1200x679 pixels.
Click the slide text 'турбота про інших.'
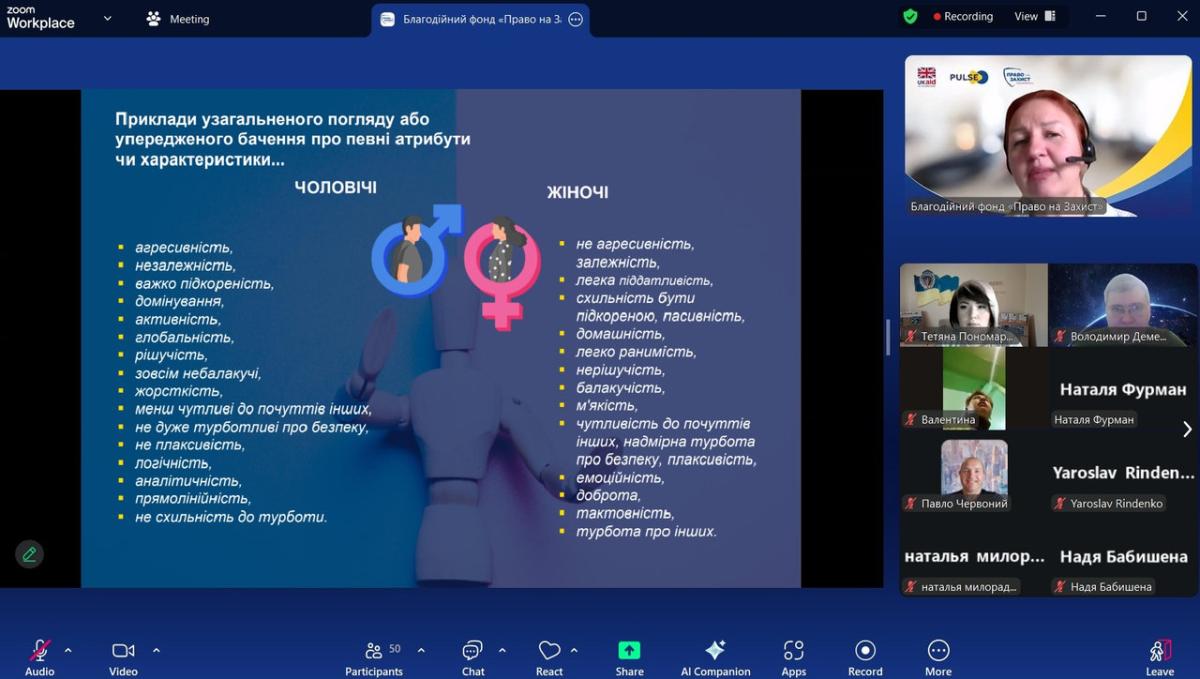pos(646,531)
